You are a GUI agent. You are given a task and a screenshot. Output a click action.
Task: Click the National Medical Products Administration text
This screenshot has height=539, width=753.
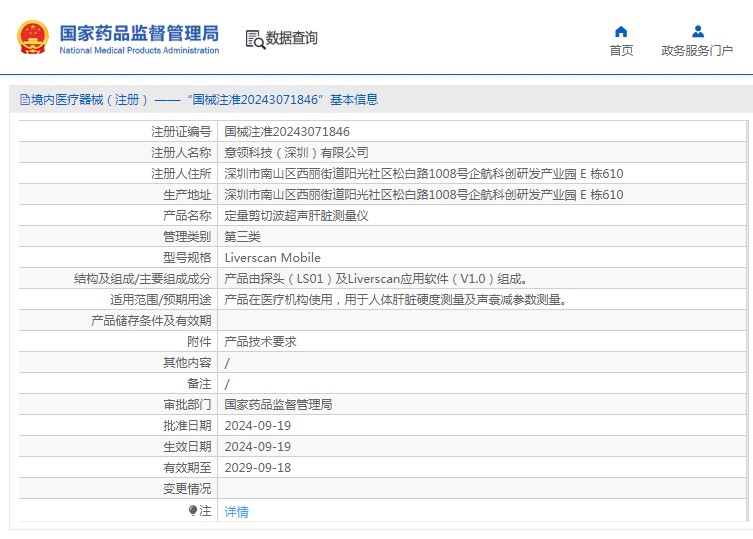139,50
